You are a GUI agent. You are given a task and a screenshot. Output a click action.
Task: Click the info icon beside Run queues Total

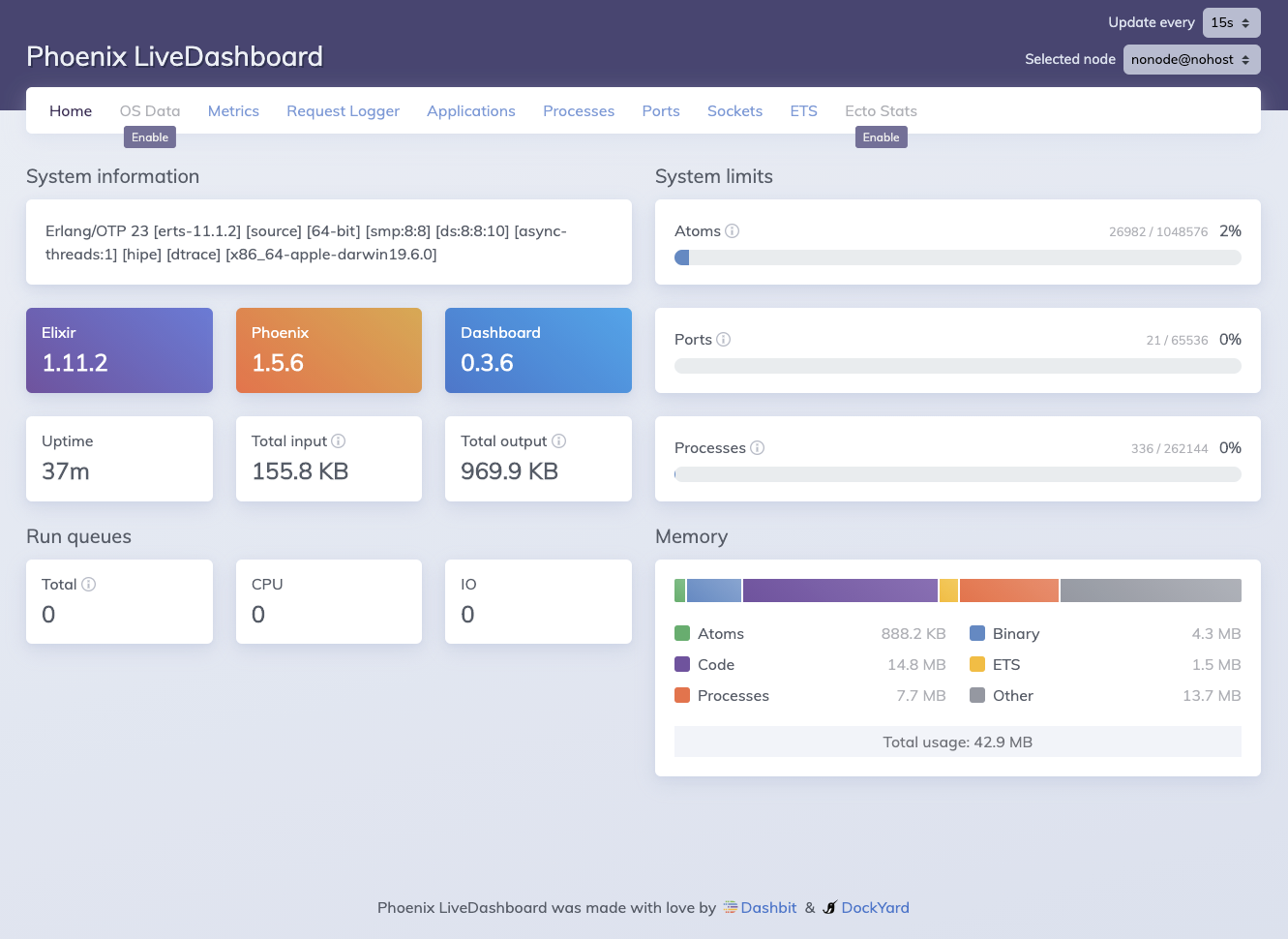89,585
